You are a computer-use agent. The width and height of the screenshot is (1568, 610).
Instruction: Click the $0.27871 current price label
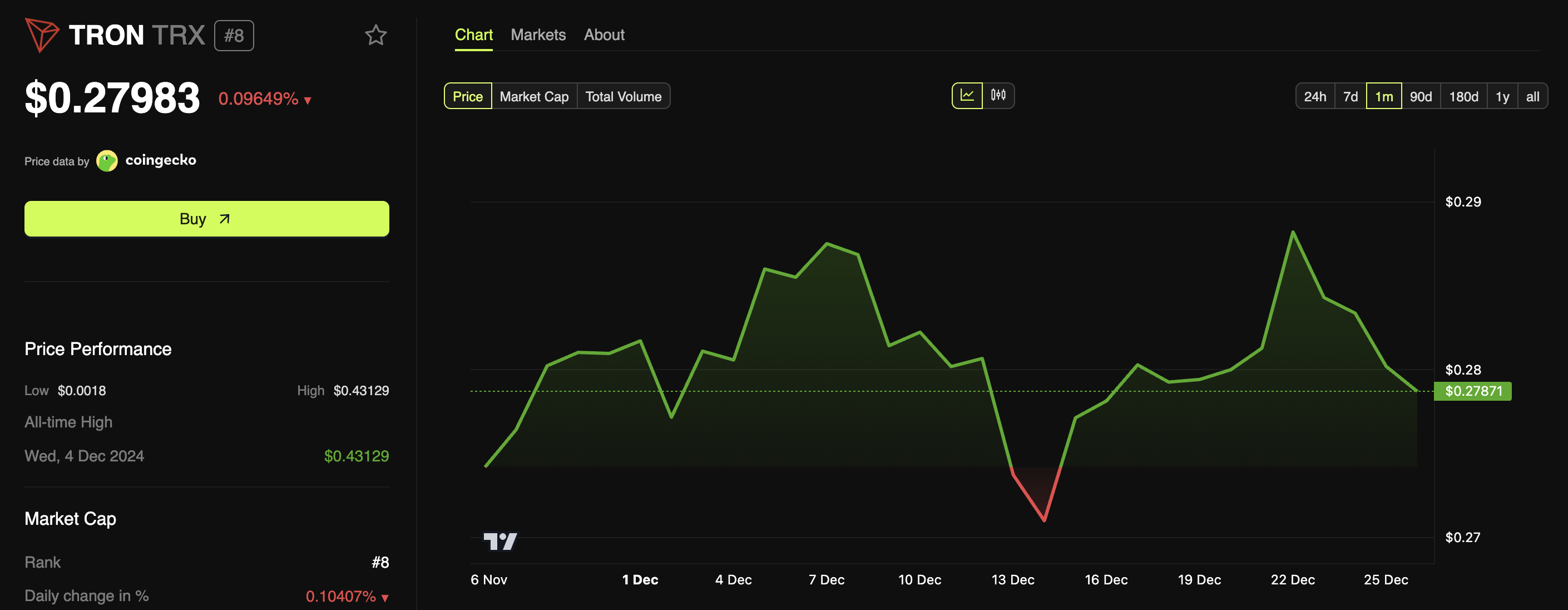point(1473,391)
